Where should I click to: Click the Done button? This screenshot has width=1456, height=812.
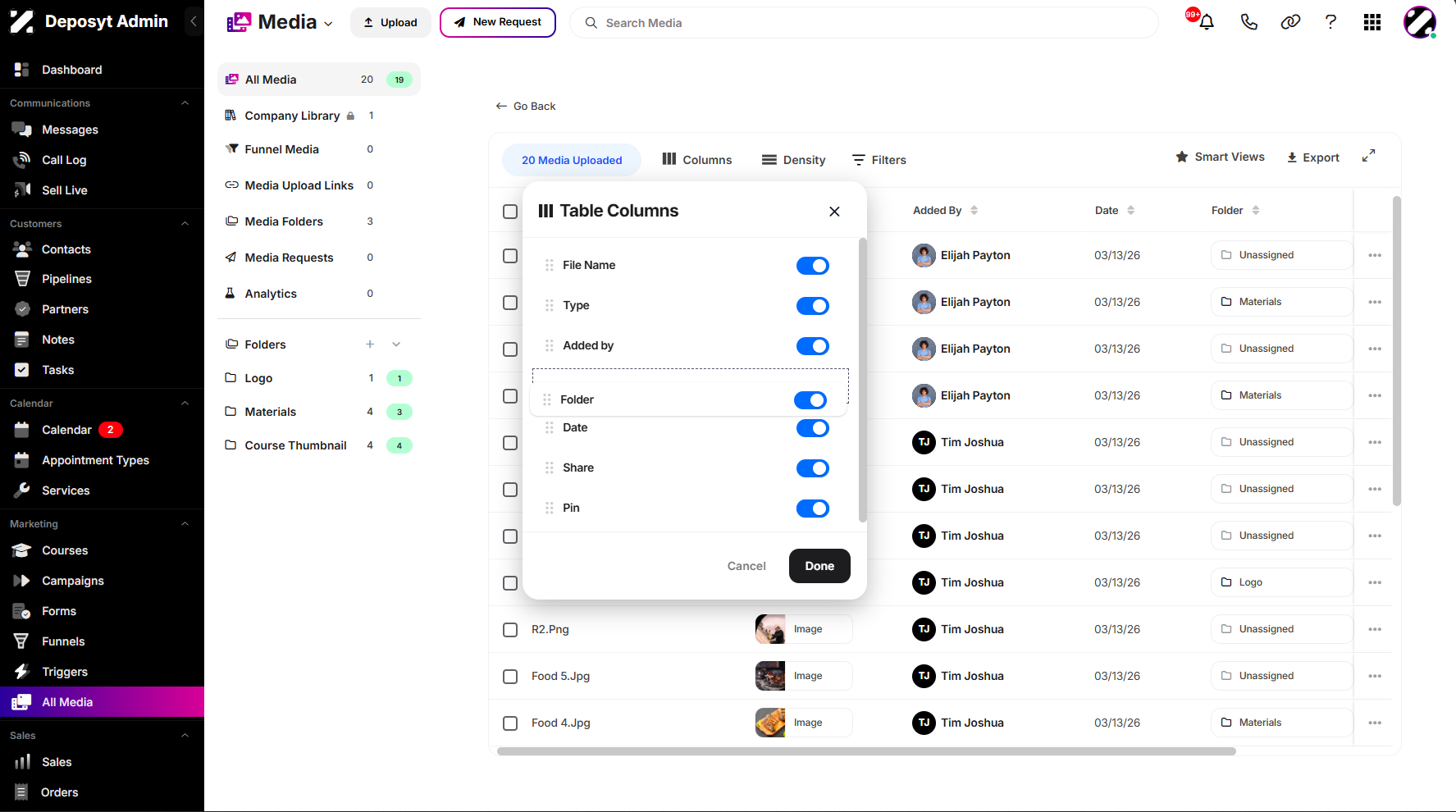click(x=819, y=566)
